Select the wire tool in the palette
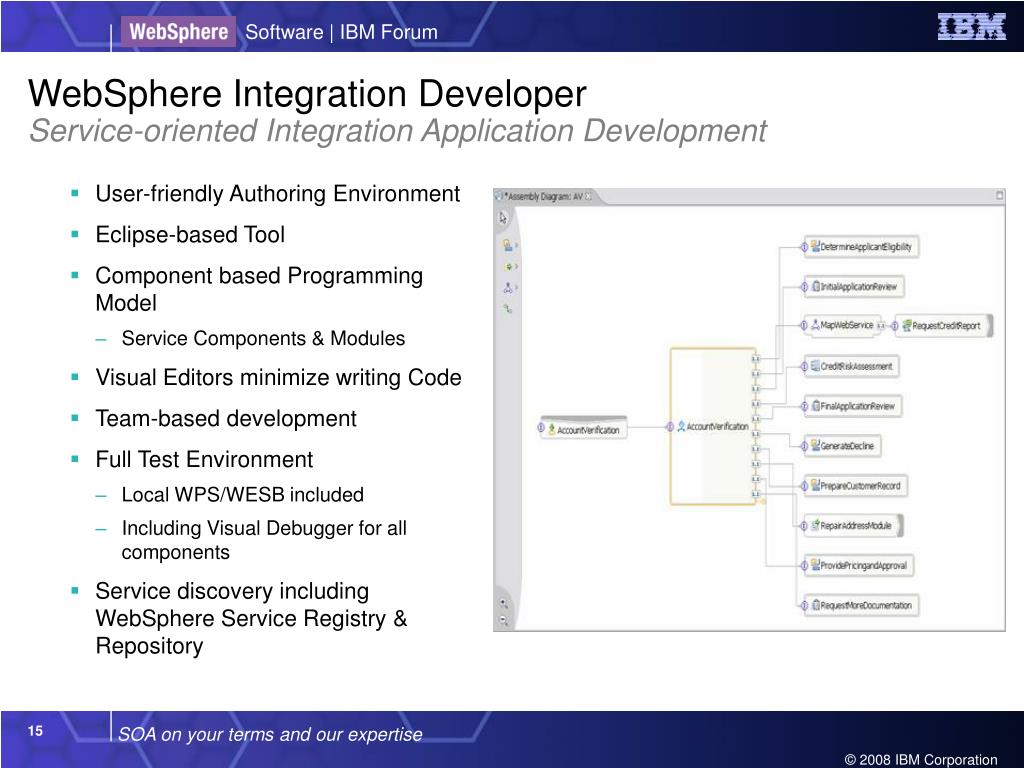The width and height of the screenshot is (1024, 768). [x=507, y=308]
